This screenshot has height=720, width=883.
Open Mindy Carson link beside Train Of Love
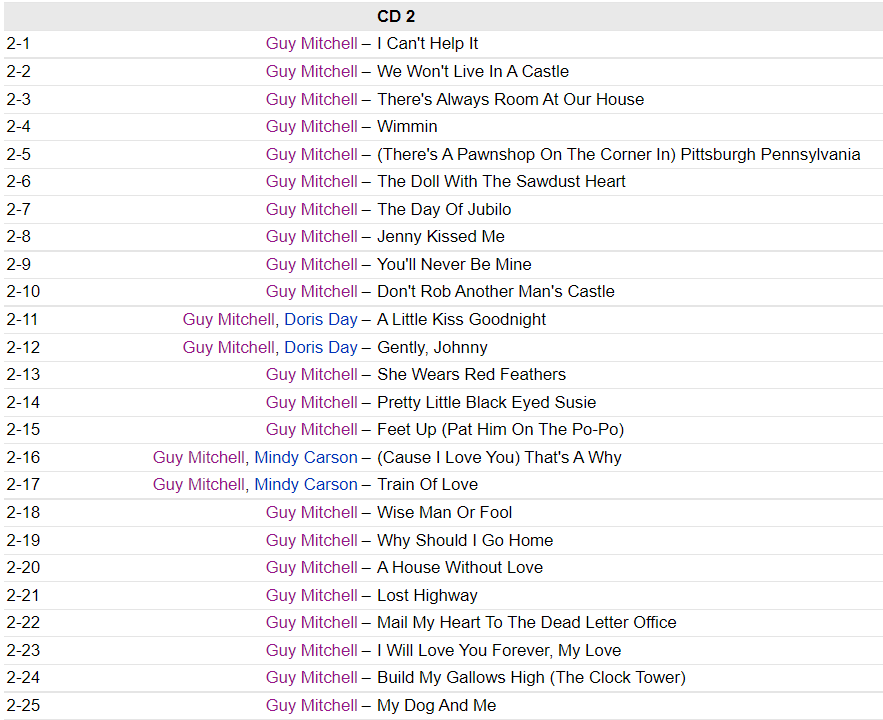pyautogui.click(x=306, y=484)
